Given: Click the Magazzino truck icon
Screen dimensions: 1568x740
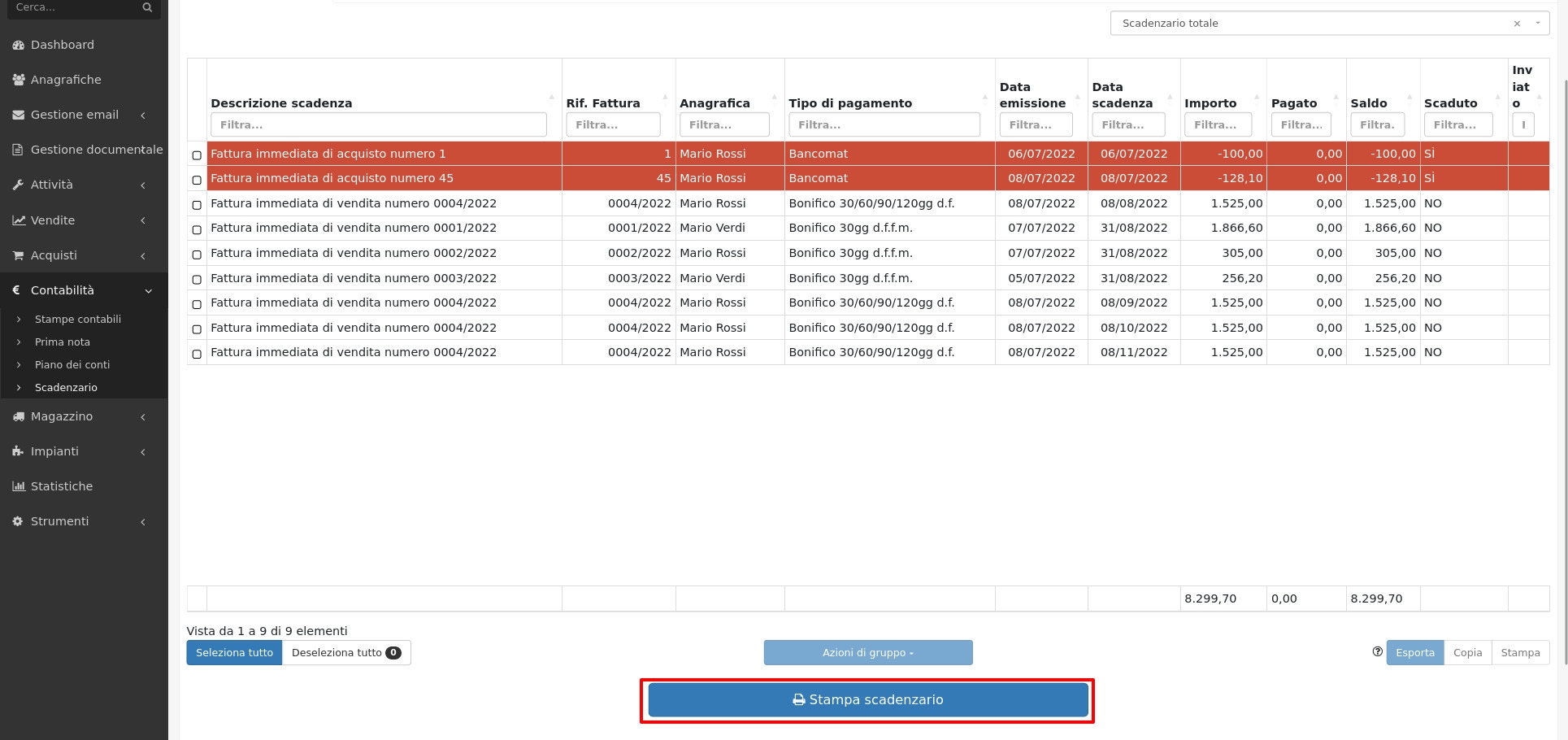Looking at the screenshot, I should pyautogui.click(x=18, y=416).
